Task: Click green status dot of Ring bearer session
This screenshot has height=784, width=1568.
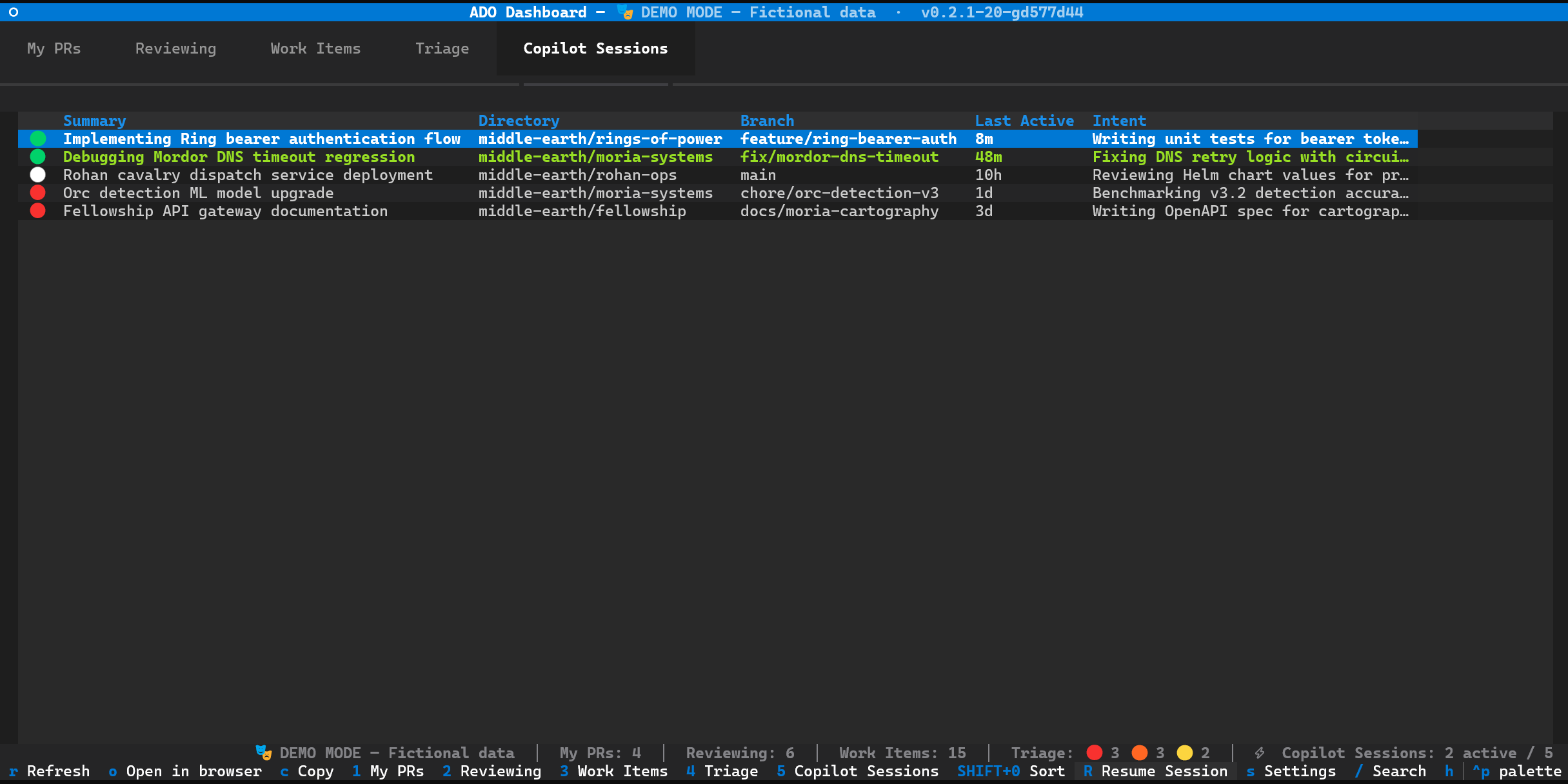Action: pyautogui.click(x=38, y=139)
